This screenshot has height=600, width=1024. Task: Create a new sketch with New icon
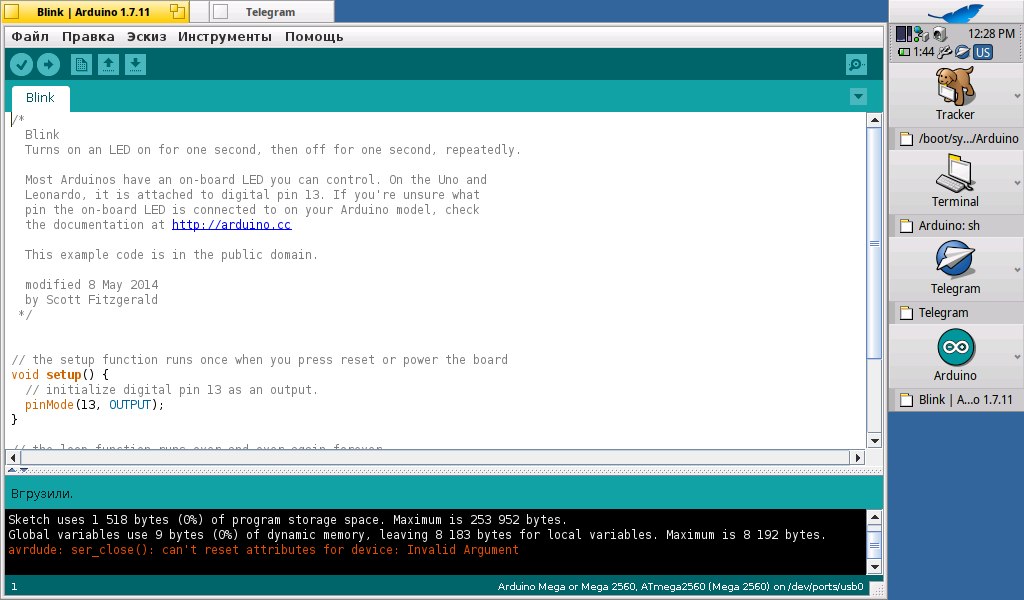(81, 64)
